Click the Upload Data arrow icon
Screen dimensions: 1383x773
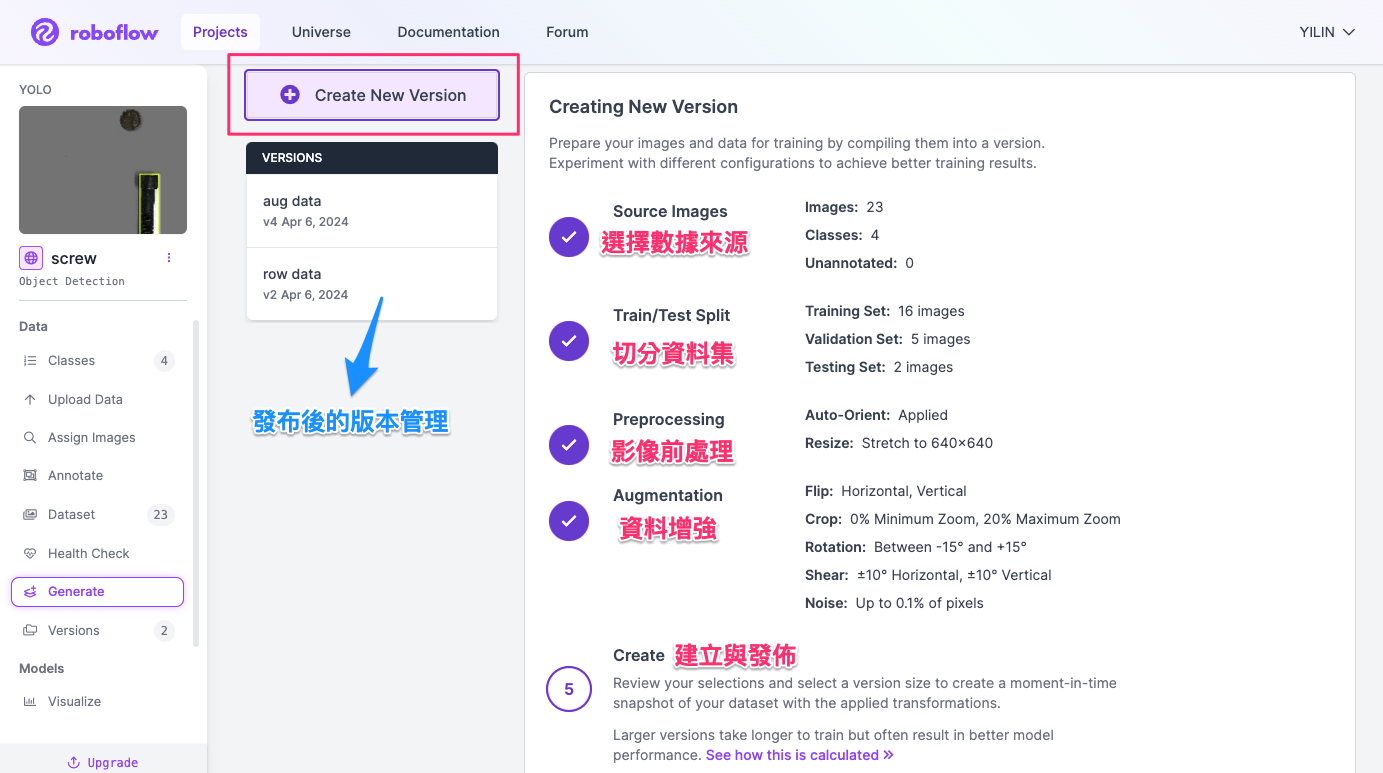coord(30,399)
